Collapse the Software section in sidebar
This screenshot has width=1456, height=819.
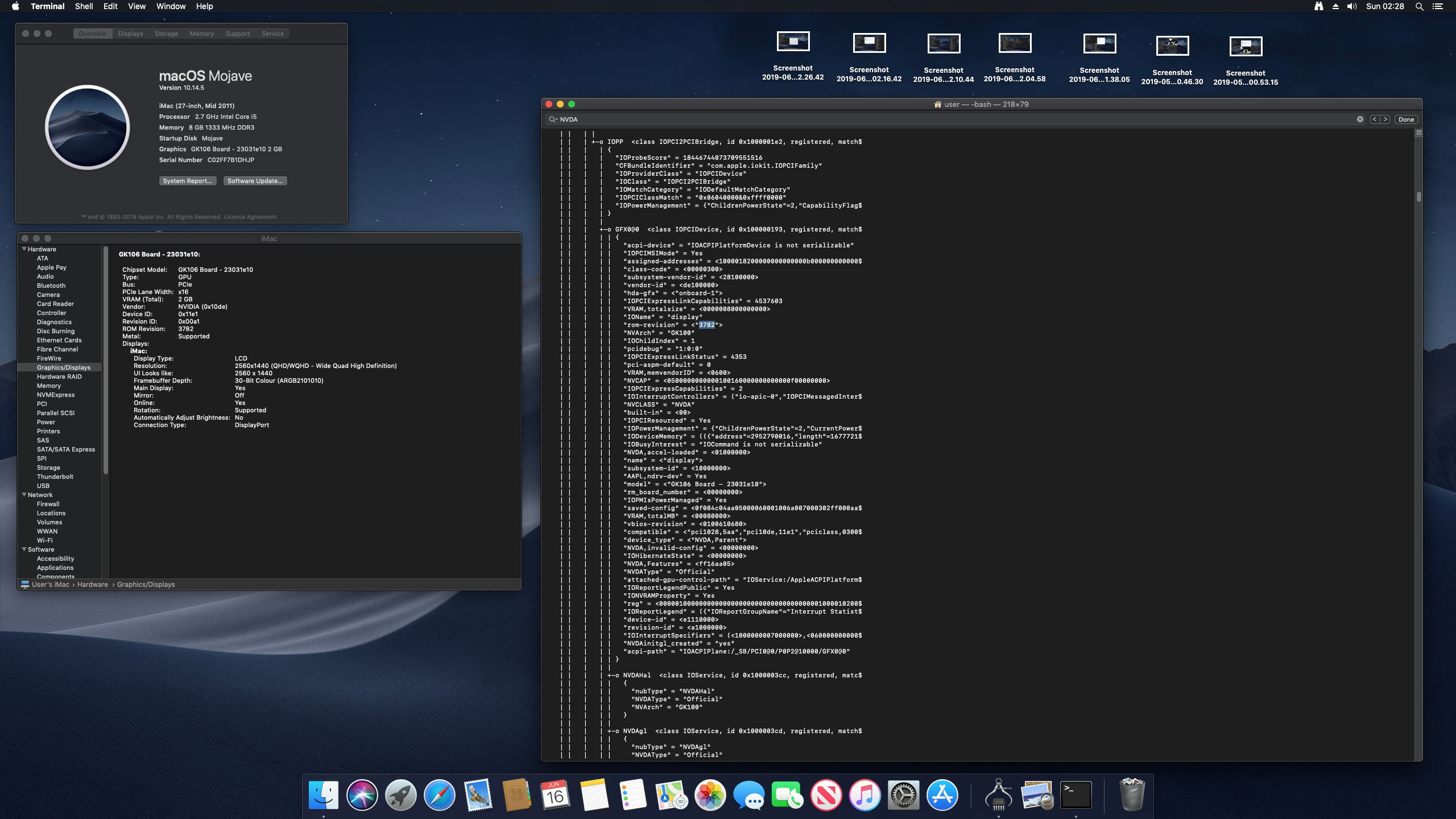pyautogui.click(x=24, y=549)
